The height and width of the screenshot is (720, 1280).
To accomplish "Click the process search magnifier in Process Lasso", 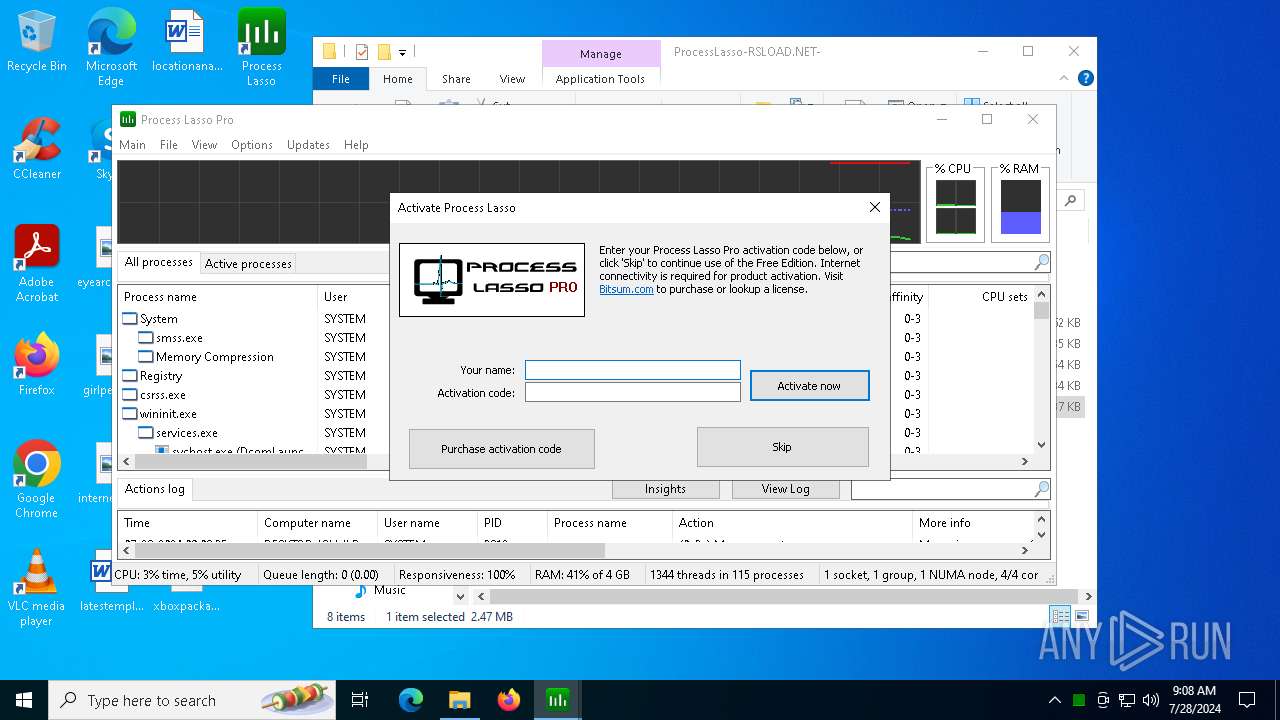I will [x=1041, y=262].
